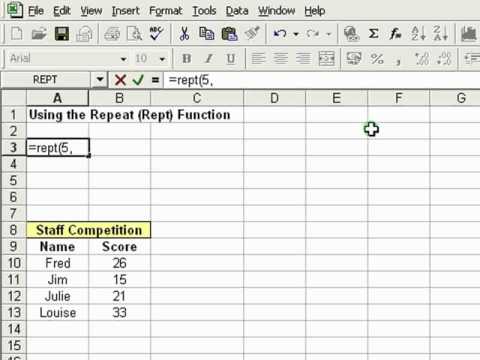Sort descending with the Z-A icon
Image resolution: width=480 pixels, height=360 pixels.
point(441,34)
